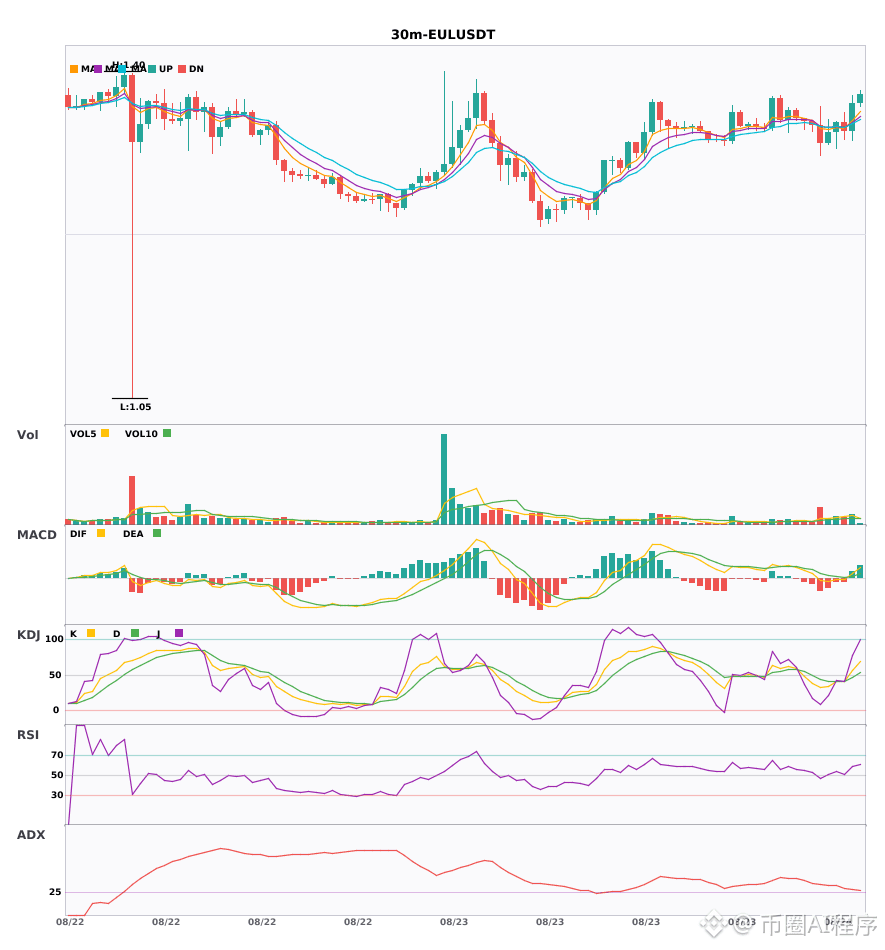885x950 pixels.
Task: Click the red DN legend swatch
Action: (x=182, y=69)
